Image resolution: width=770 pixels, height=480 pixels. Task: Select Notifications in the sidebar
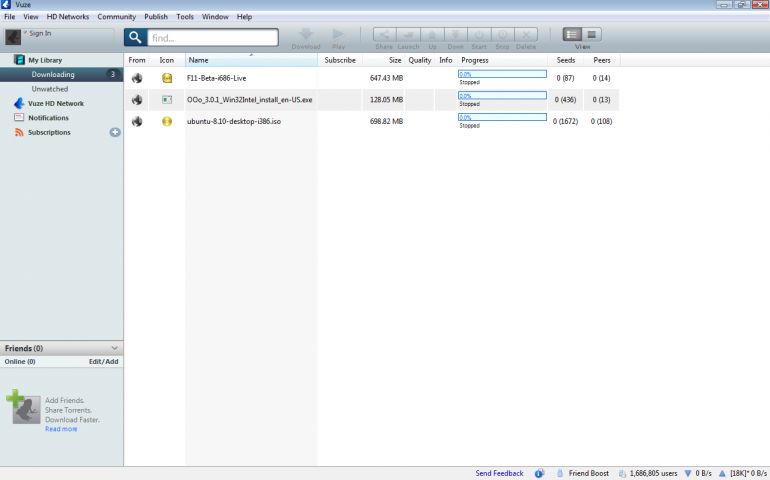coord(48,118)
